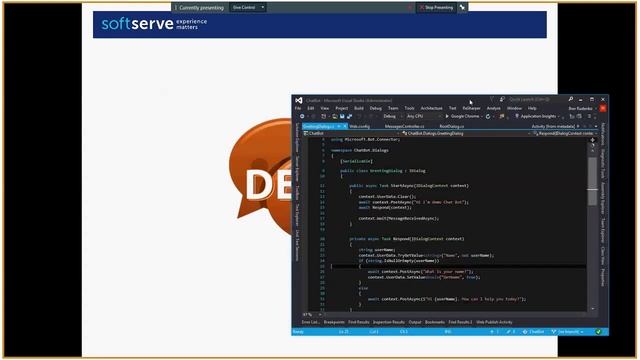
Task: Open the Find Results panel tab
Action: [x=358, y=322]
